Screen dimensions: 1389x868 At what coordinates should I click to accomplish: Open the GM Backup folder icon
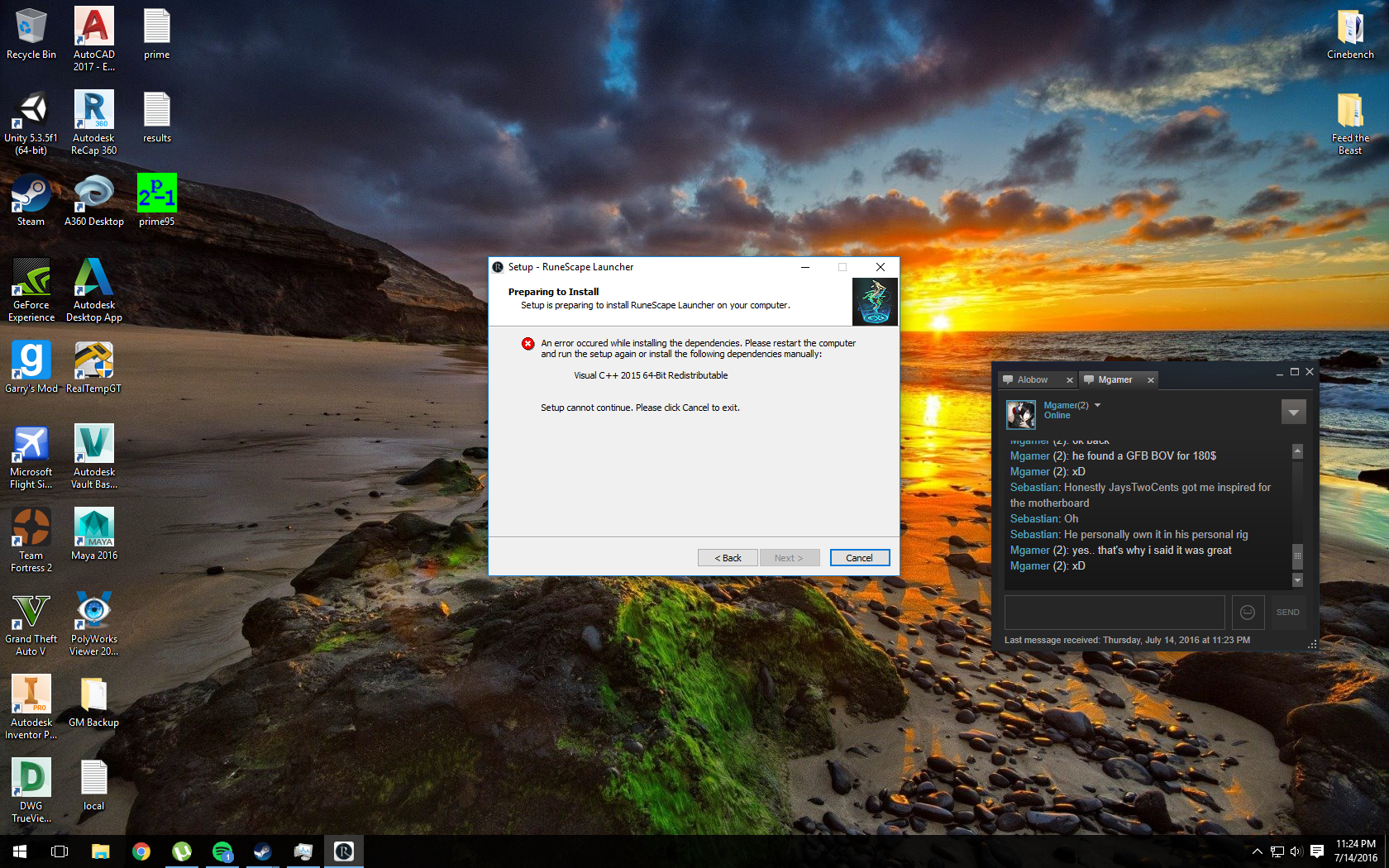click(94, 702)
